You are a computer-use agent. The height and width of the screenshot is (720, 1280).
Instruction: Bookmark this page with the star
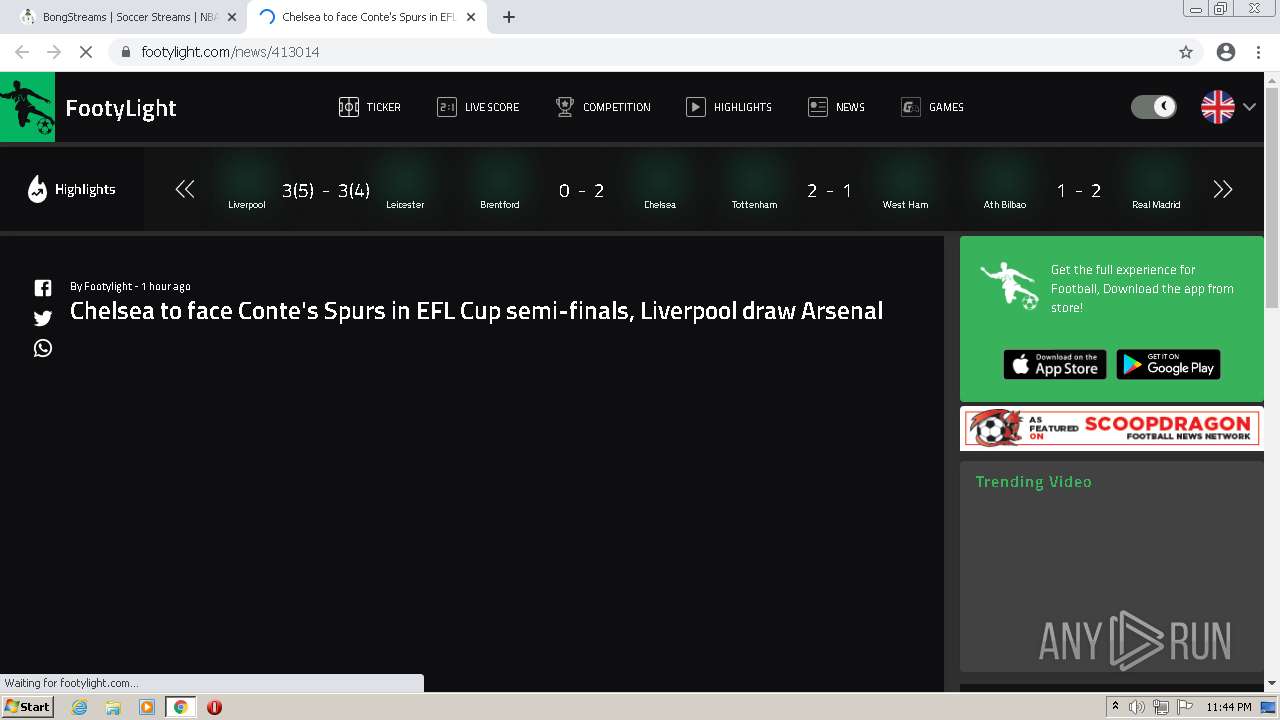tap(1186, 52)
